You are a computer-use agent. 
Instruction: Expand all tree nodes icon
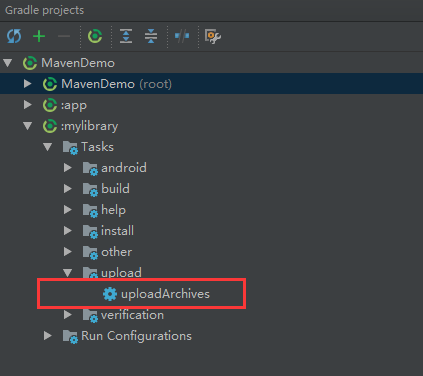pos(126,36)
